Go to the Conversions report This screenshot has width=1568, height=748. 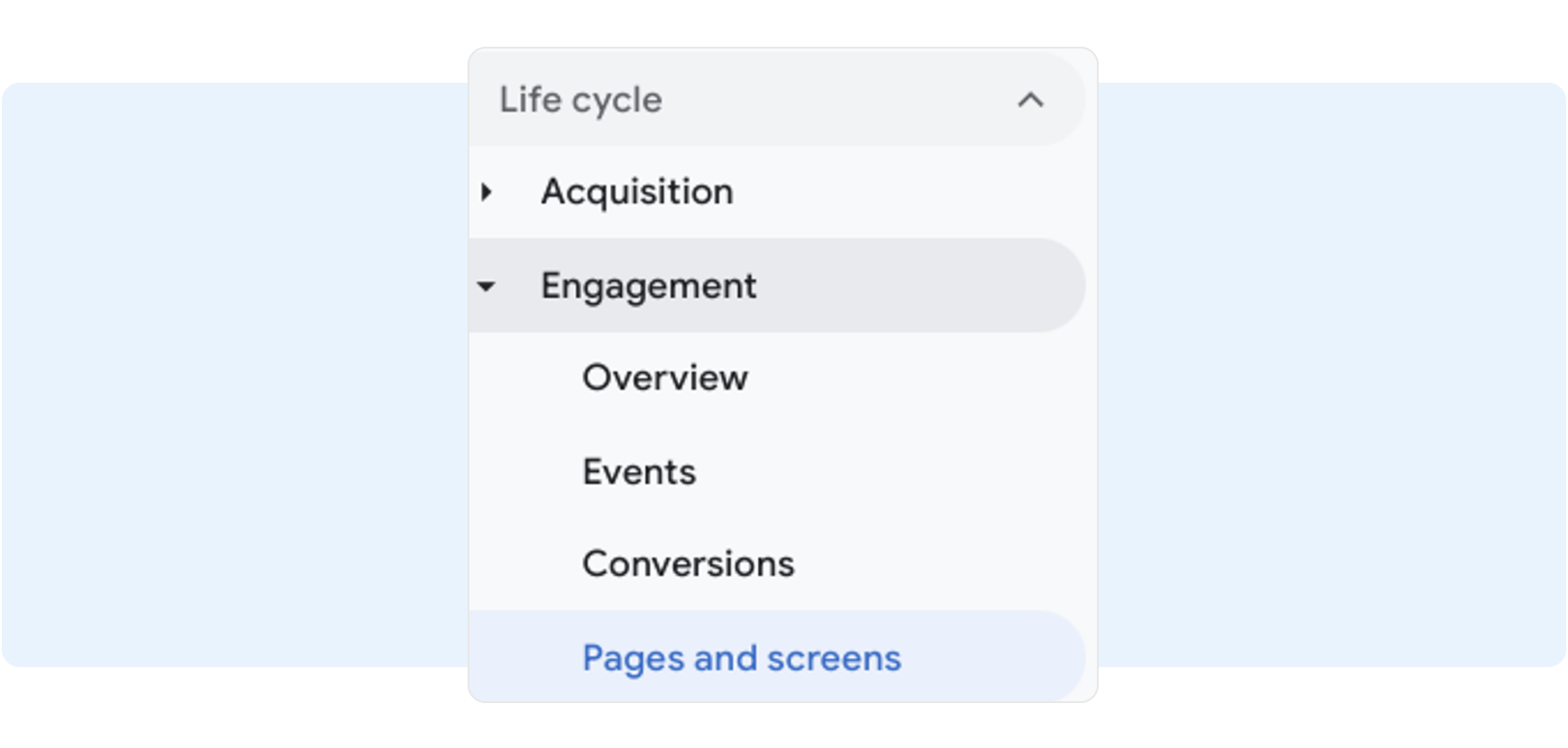(x=688, y=564)
